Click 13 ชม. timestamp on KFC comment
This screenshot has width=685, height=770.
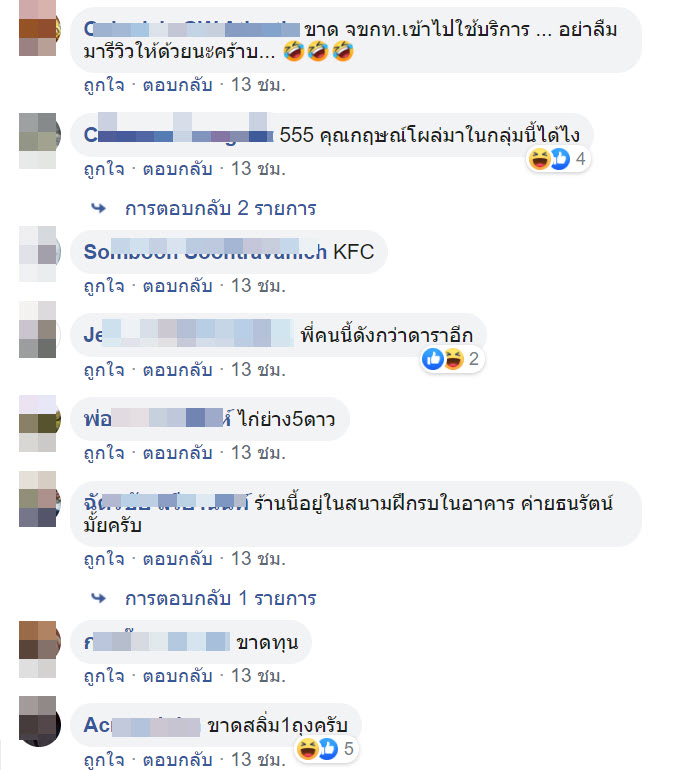(x=258, y=286)
